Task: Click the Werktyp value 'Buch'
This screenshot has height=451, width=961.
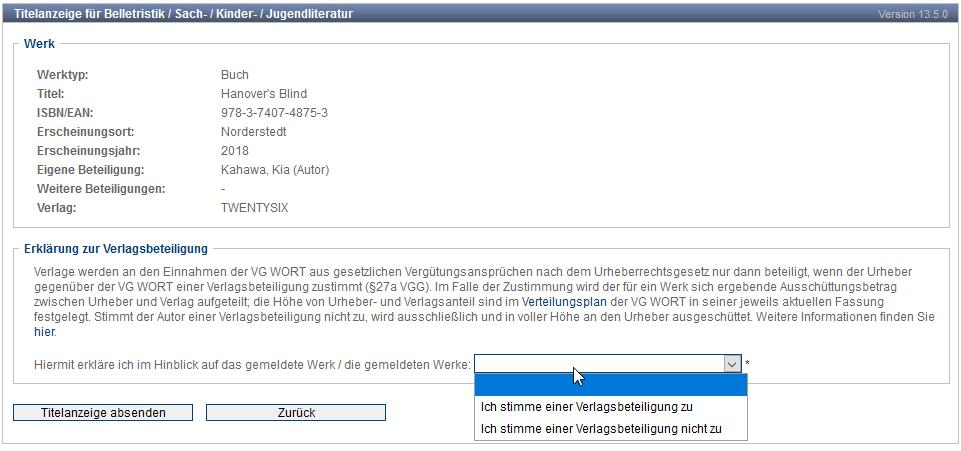Action: point(235,75)
